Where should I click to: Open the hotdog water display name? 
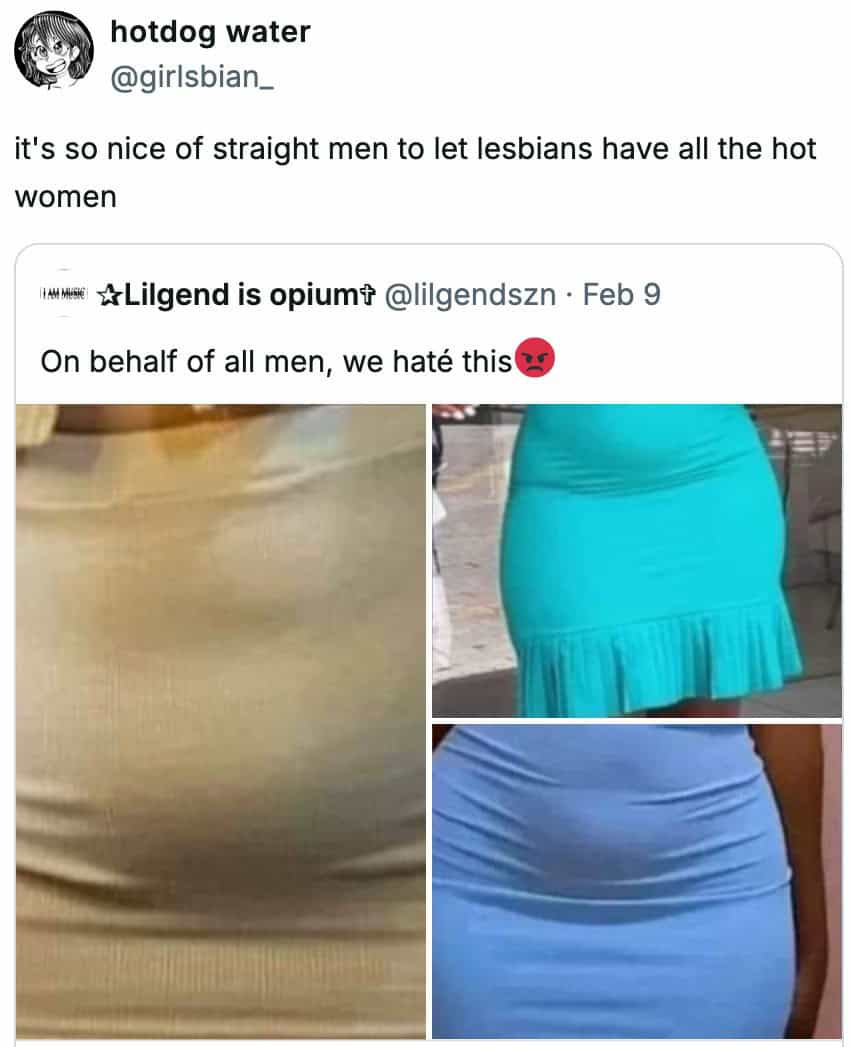pyautogui.click(x=210, y=31)
